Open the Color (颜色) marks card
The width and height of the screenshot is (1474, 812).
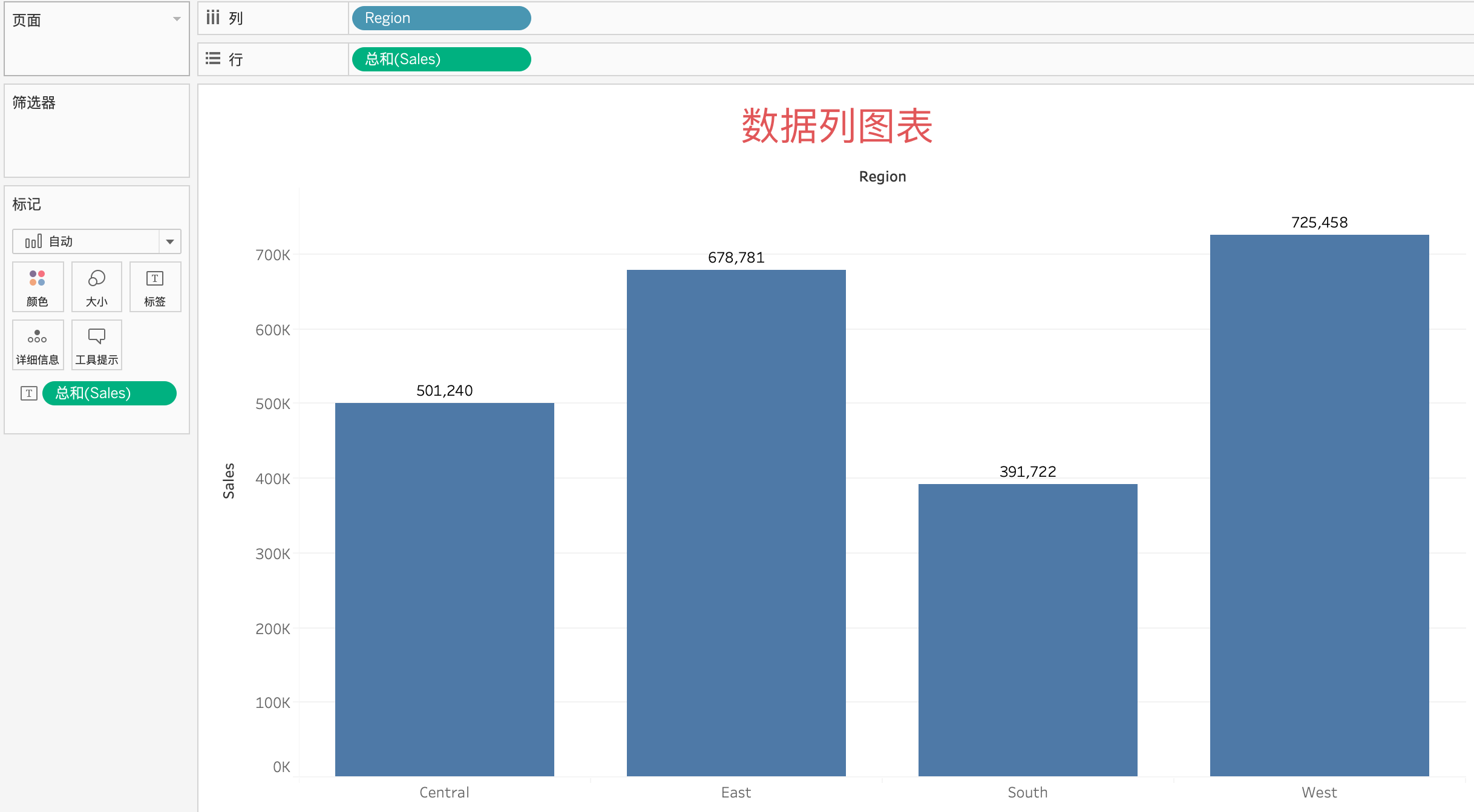tap(38, 287)
